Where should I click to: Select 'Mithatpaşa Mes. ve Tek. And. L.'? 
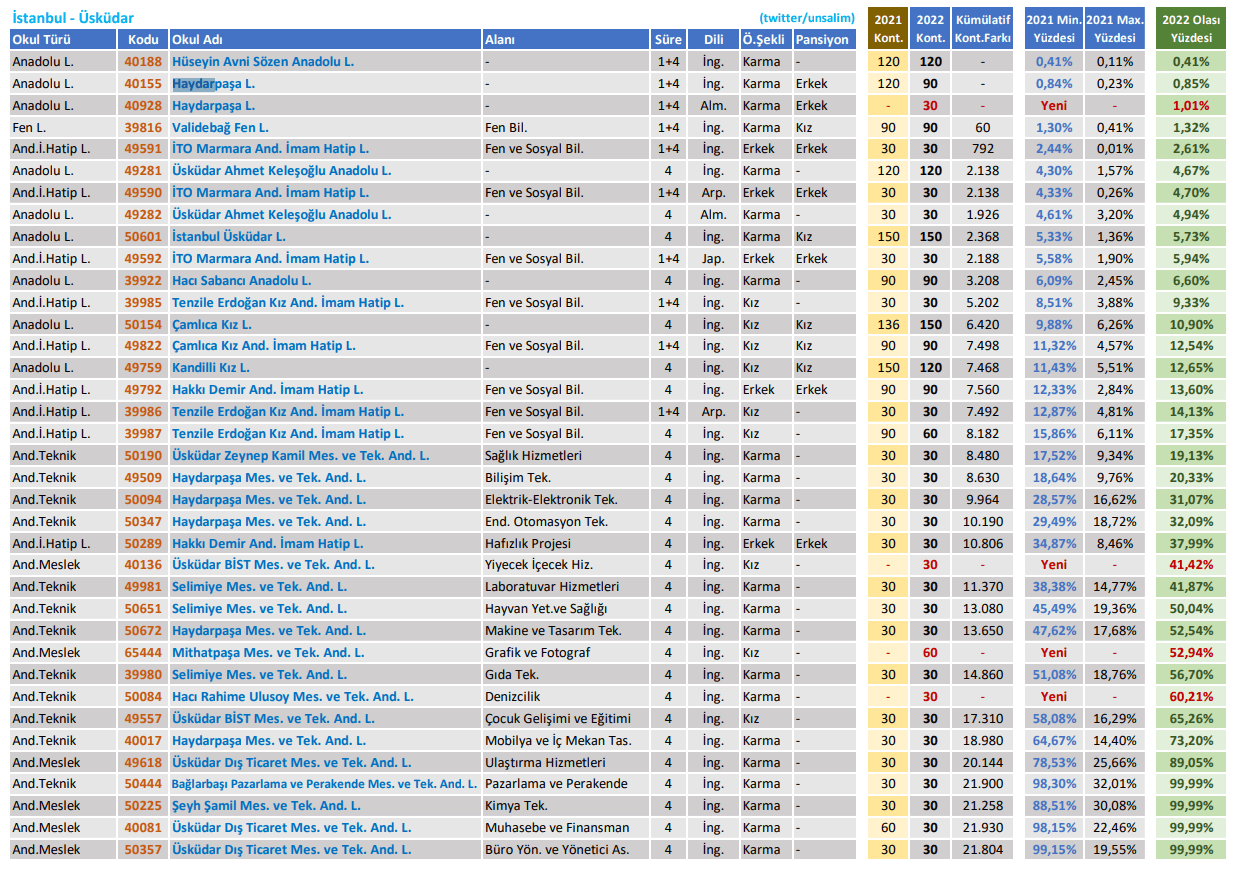[268, 653]
